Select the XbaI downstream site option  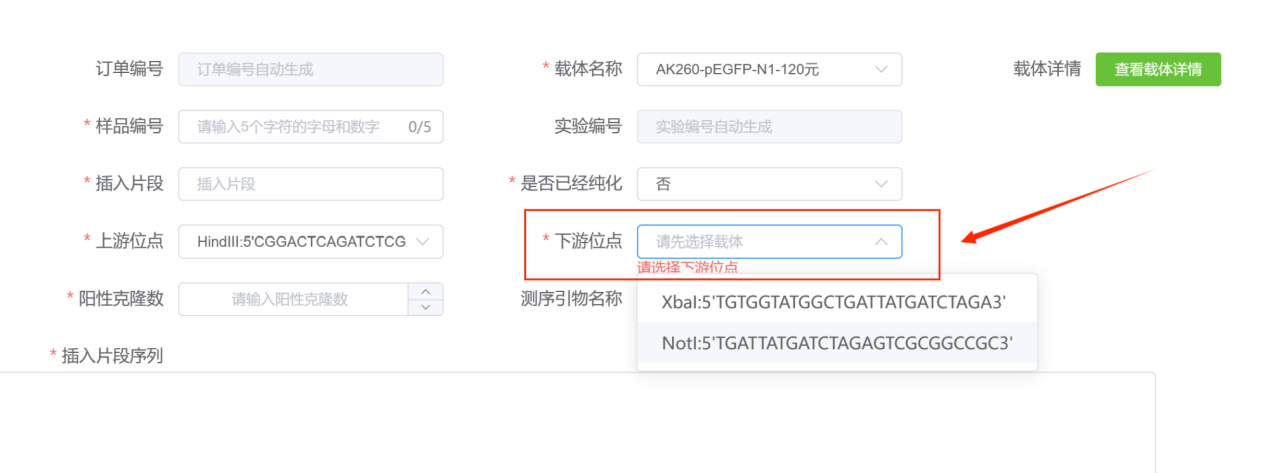point(834,302)
